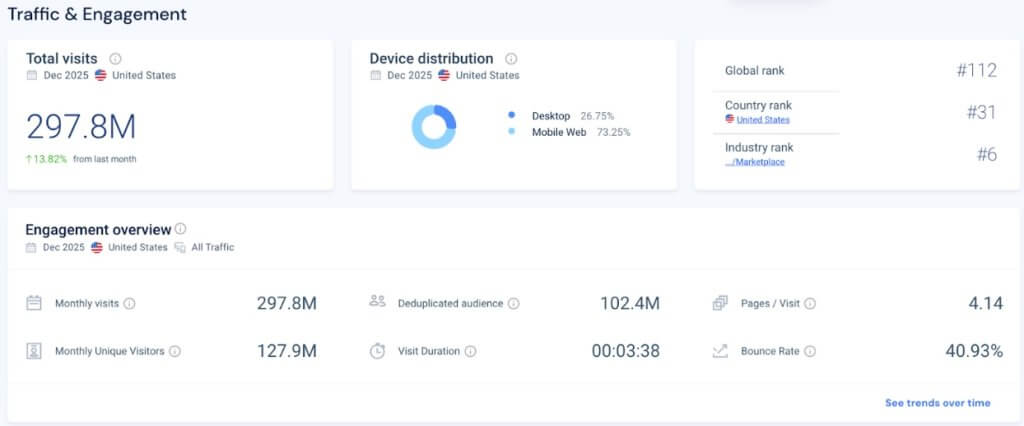Click info icon next to Bounce Rate
This screenshot has height=426, width=1024.
click(x=810, y=351)
